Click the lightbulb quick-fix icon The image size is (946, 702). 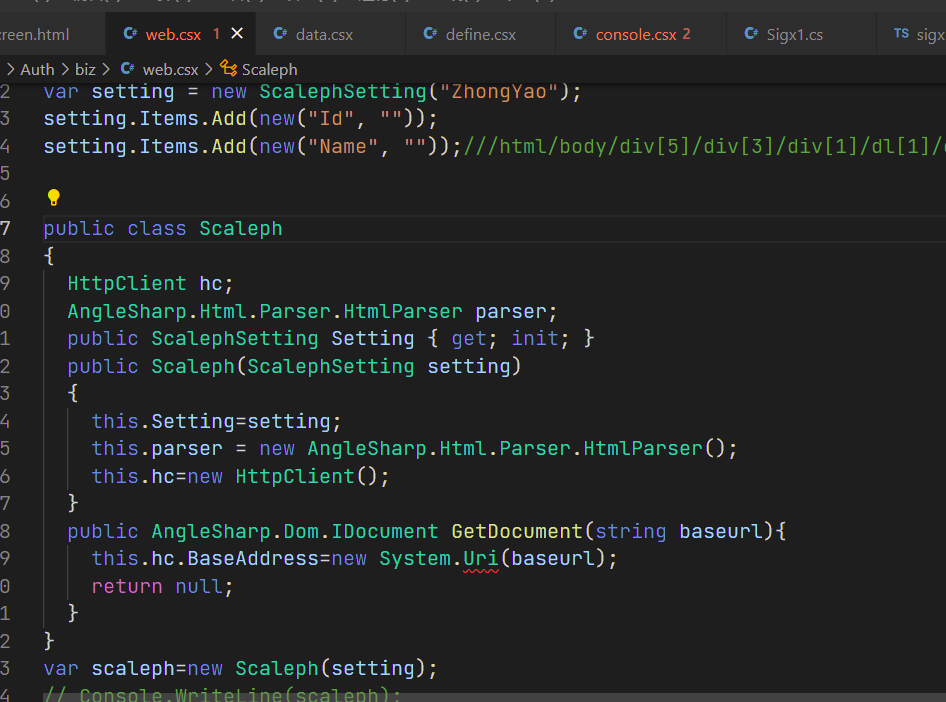[x=54, y=197]
